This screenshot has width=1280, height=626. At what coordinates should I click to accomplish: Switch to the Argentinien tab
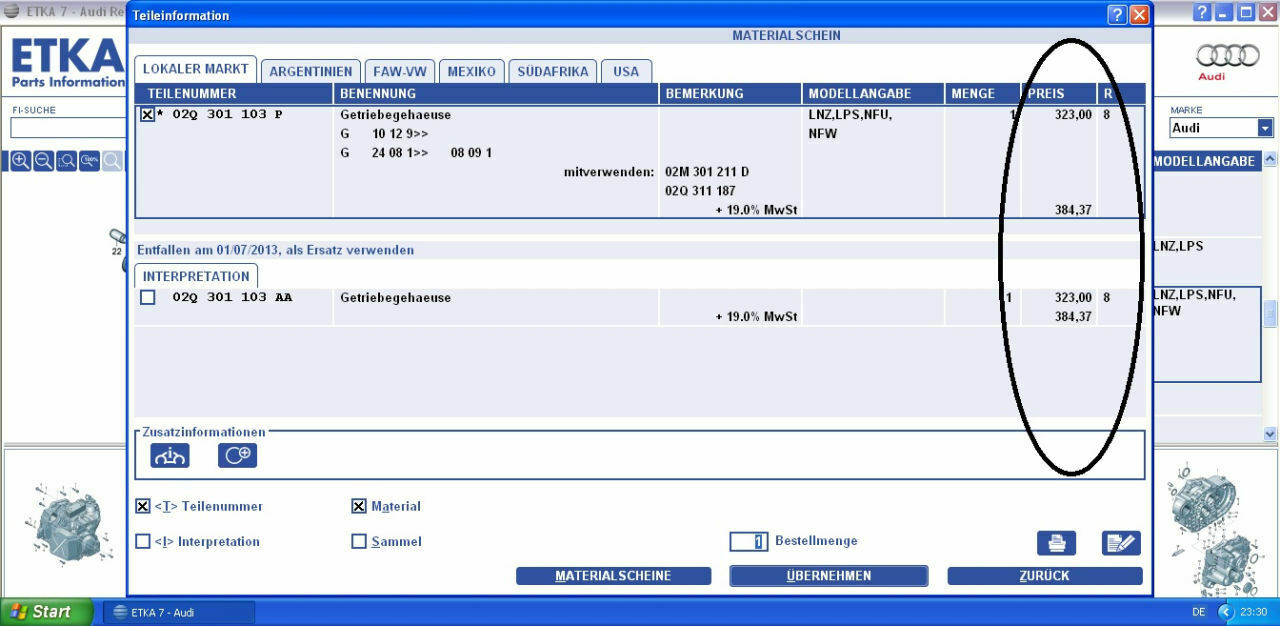[x=311, y=71]
